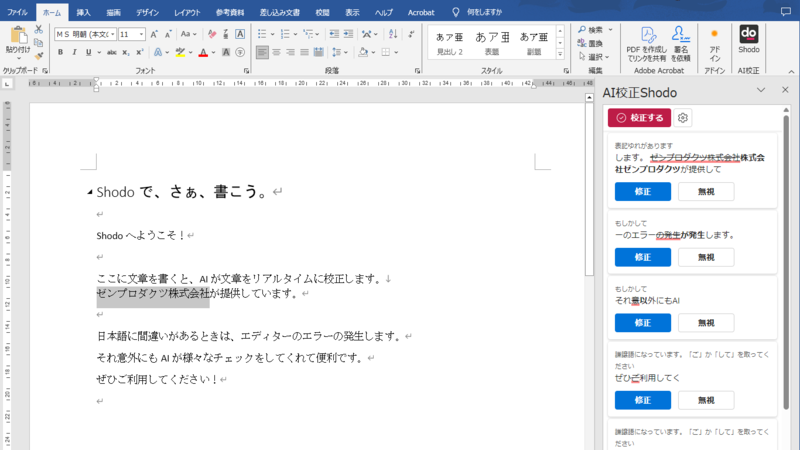This screenshot has width=800, height=450.
Task: Open the AI校正Shodo pane options chevron
Action: point(761,90)
